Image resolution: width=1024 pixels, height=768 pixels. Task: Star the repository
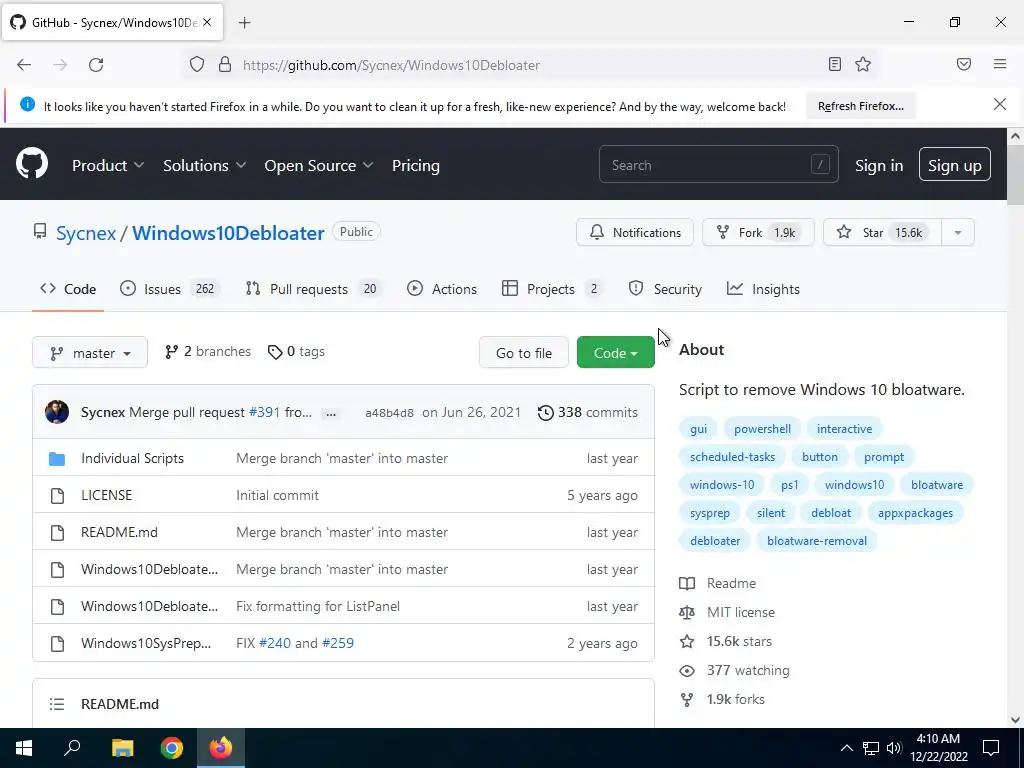point(882,232)
